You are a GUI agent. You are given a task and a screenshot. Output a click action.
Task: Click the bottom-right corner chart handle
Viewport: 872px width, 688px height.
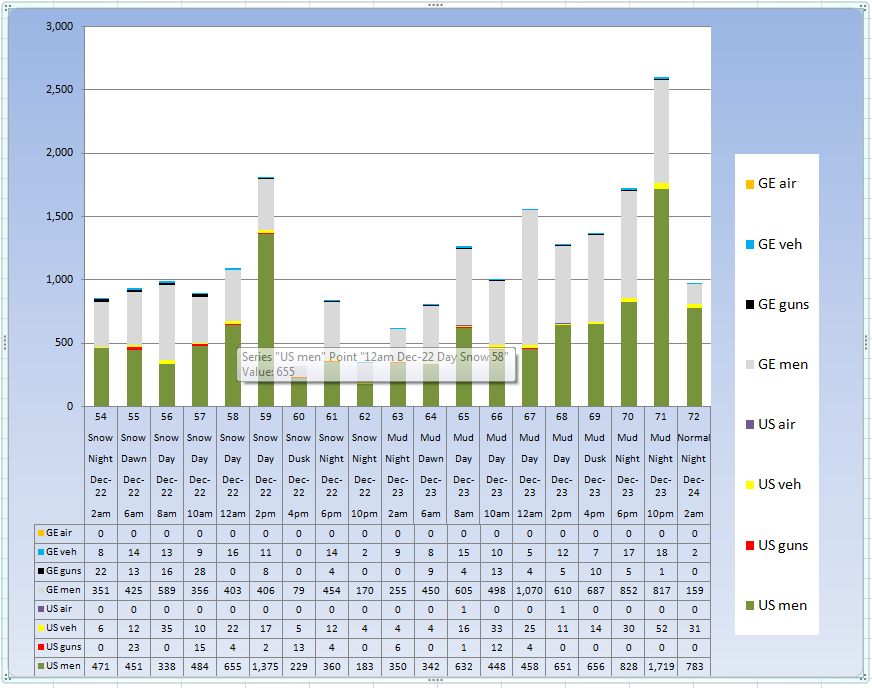[864, 678]
